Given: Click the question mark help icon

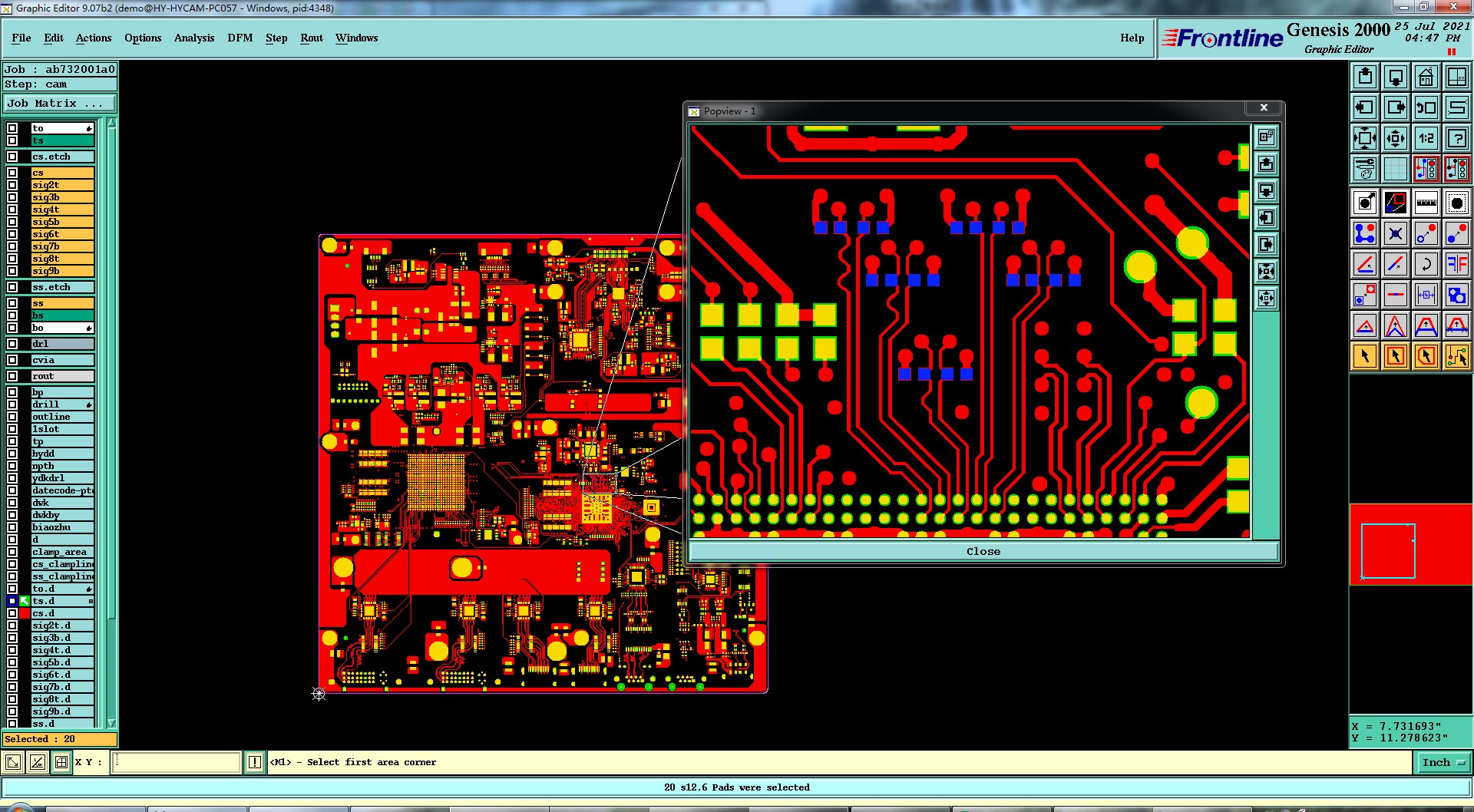Looking at the screenshot, I should 1456,138.
